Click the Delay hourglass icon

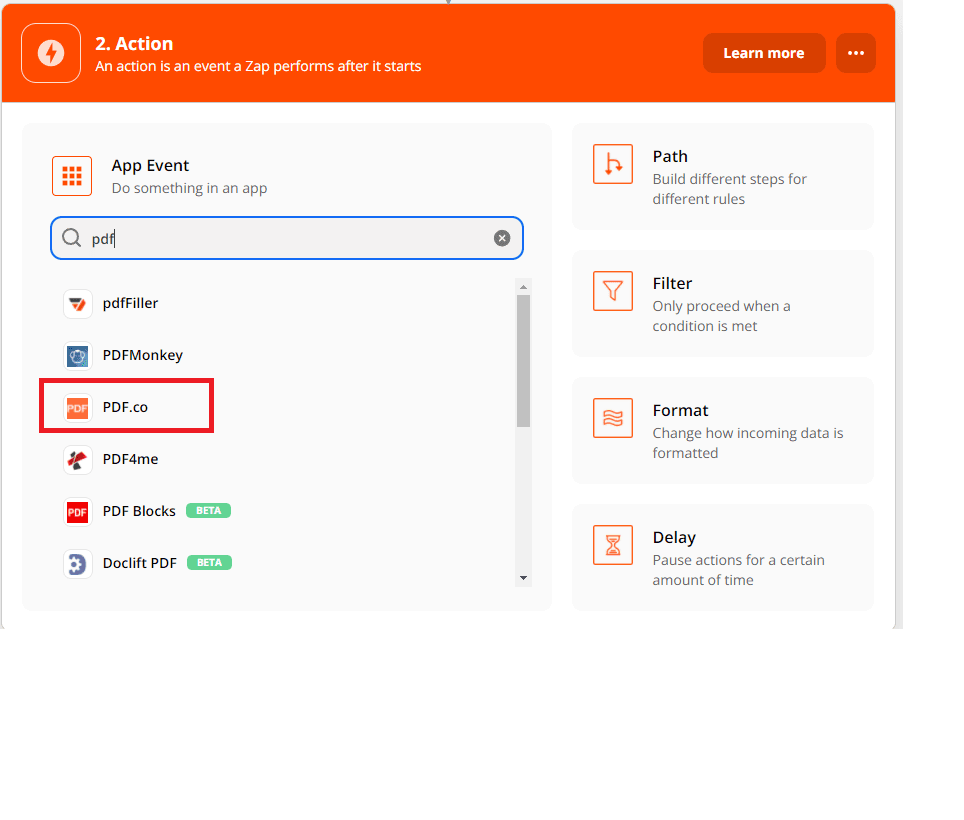pos(613,545)
